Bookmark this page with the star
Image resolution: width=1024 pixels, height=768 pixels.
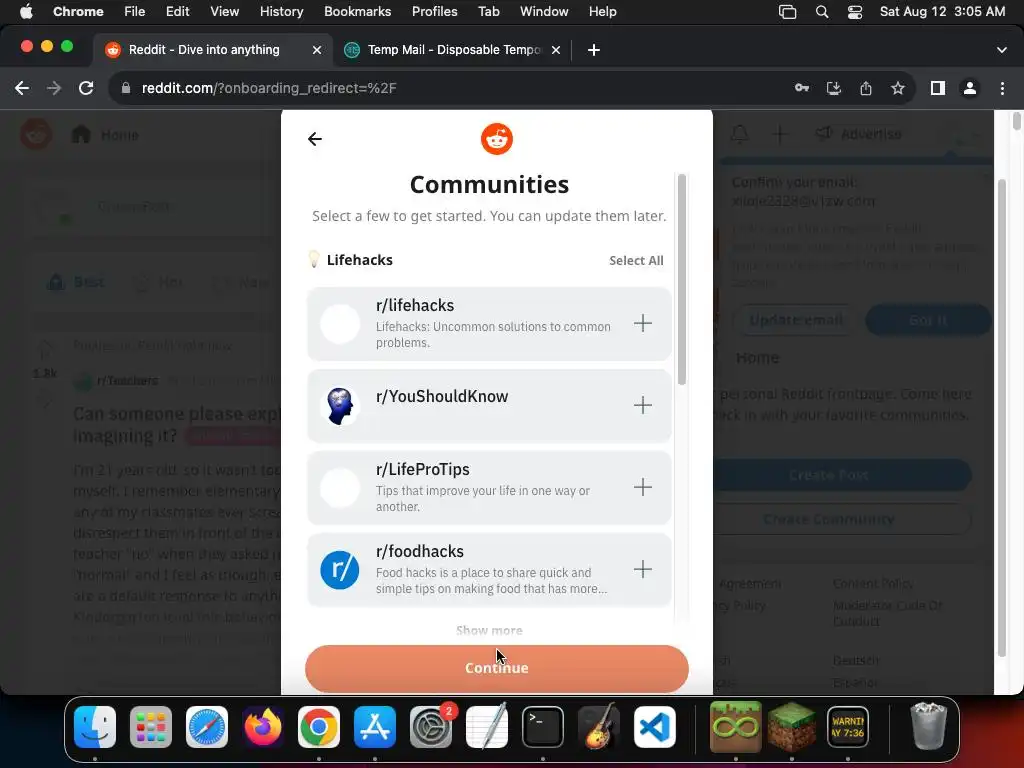click(x=898, y=88)
